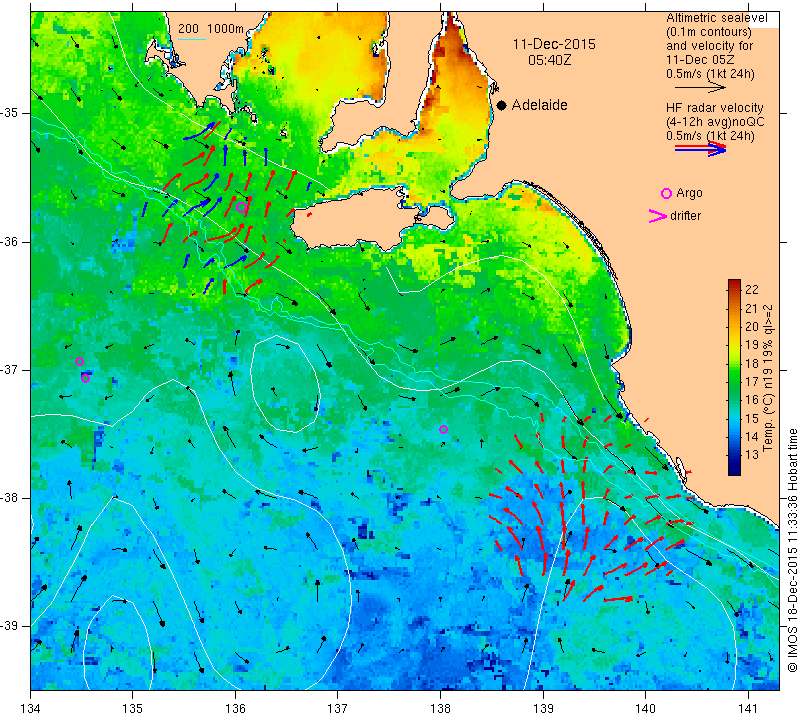Click the lower Argo marker near longitude 134.5
Screen dimensions: 800x720
[x=86, y=379]
